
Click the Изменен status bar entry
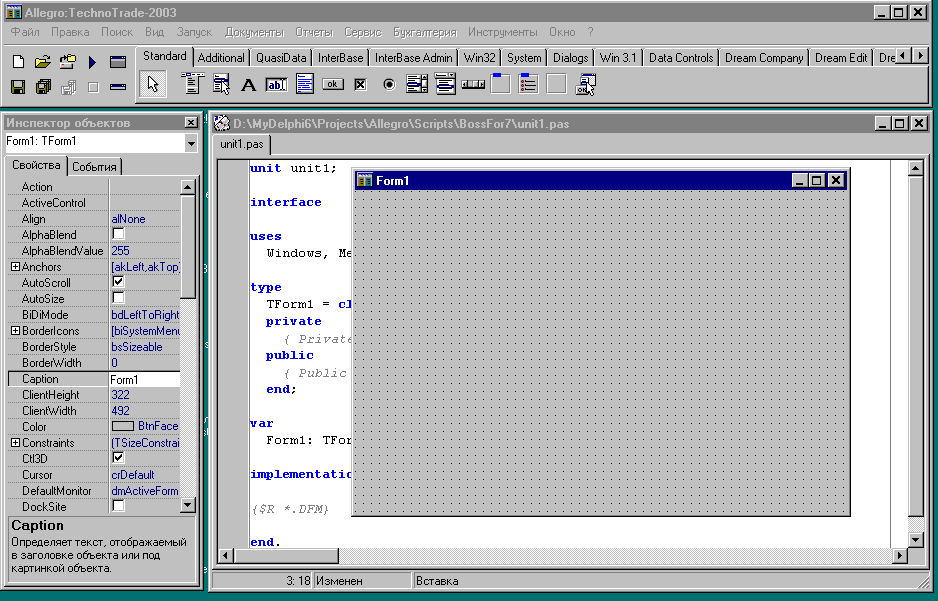[x=339, y=581]
